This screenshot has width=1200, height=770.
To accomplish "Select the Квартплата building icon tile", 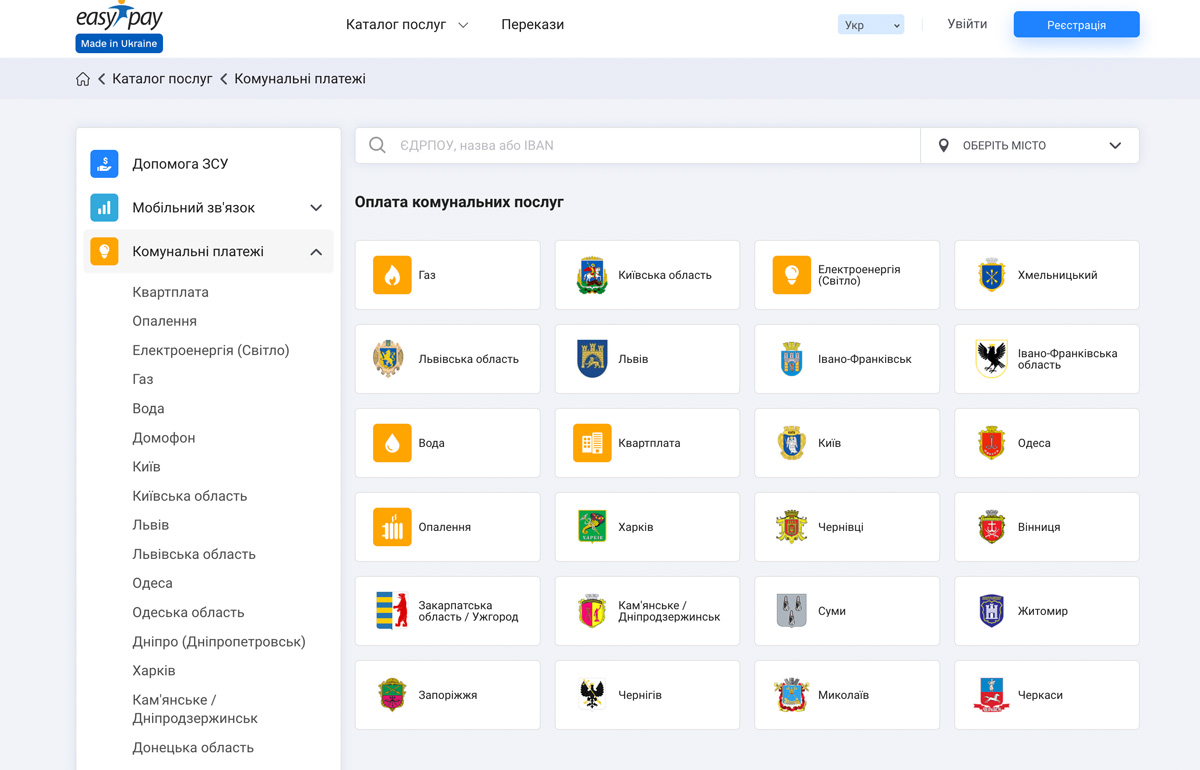I will pyautogui.click(x=591, y=443).
